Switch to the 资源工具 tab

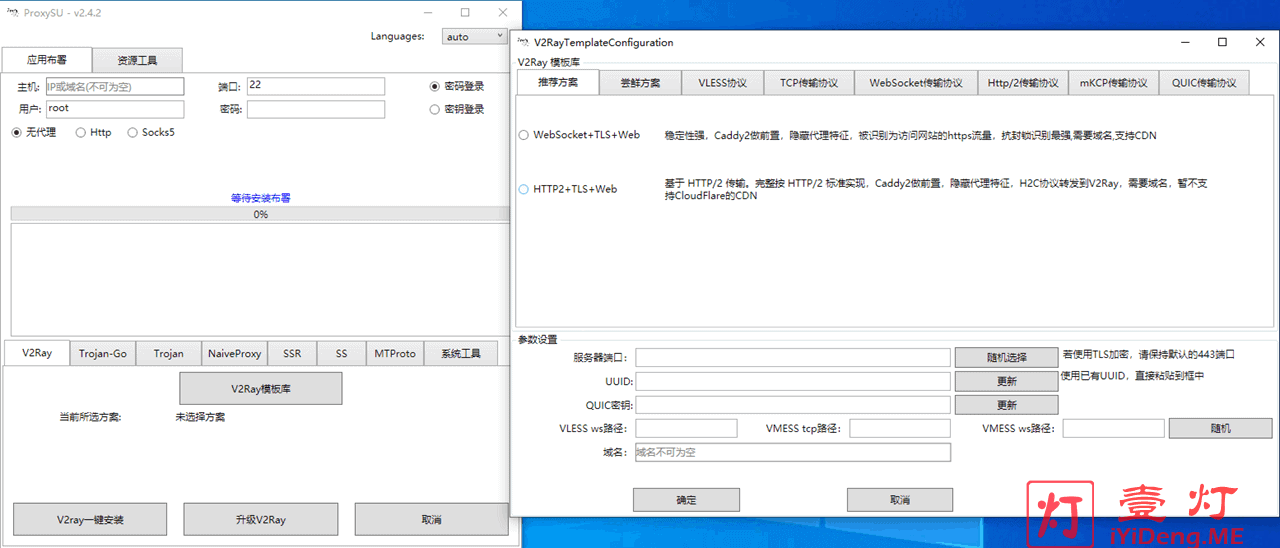[x=137, y=60]
